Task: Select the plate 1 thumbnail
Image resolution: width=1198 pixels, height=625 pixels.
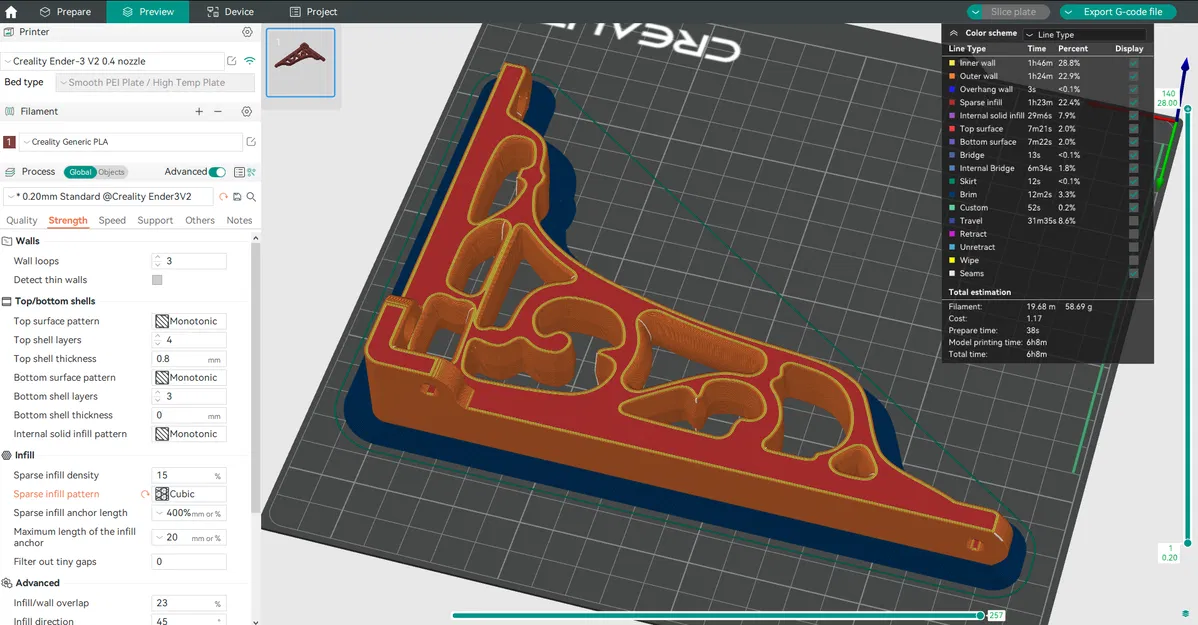Action: [300, 63]
